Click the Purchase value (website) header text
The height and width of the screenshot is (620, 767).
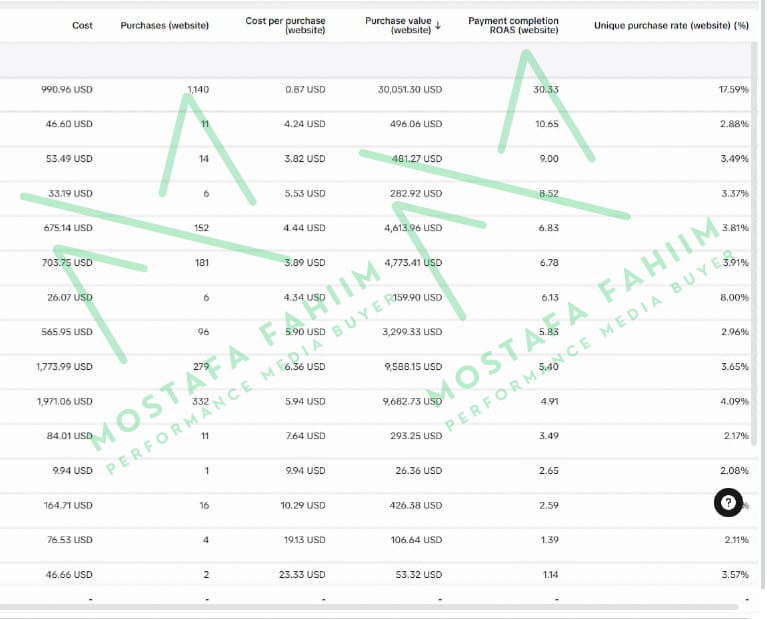tap(397, 26)
